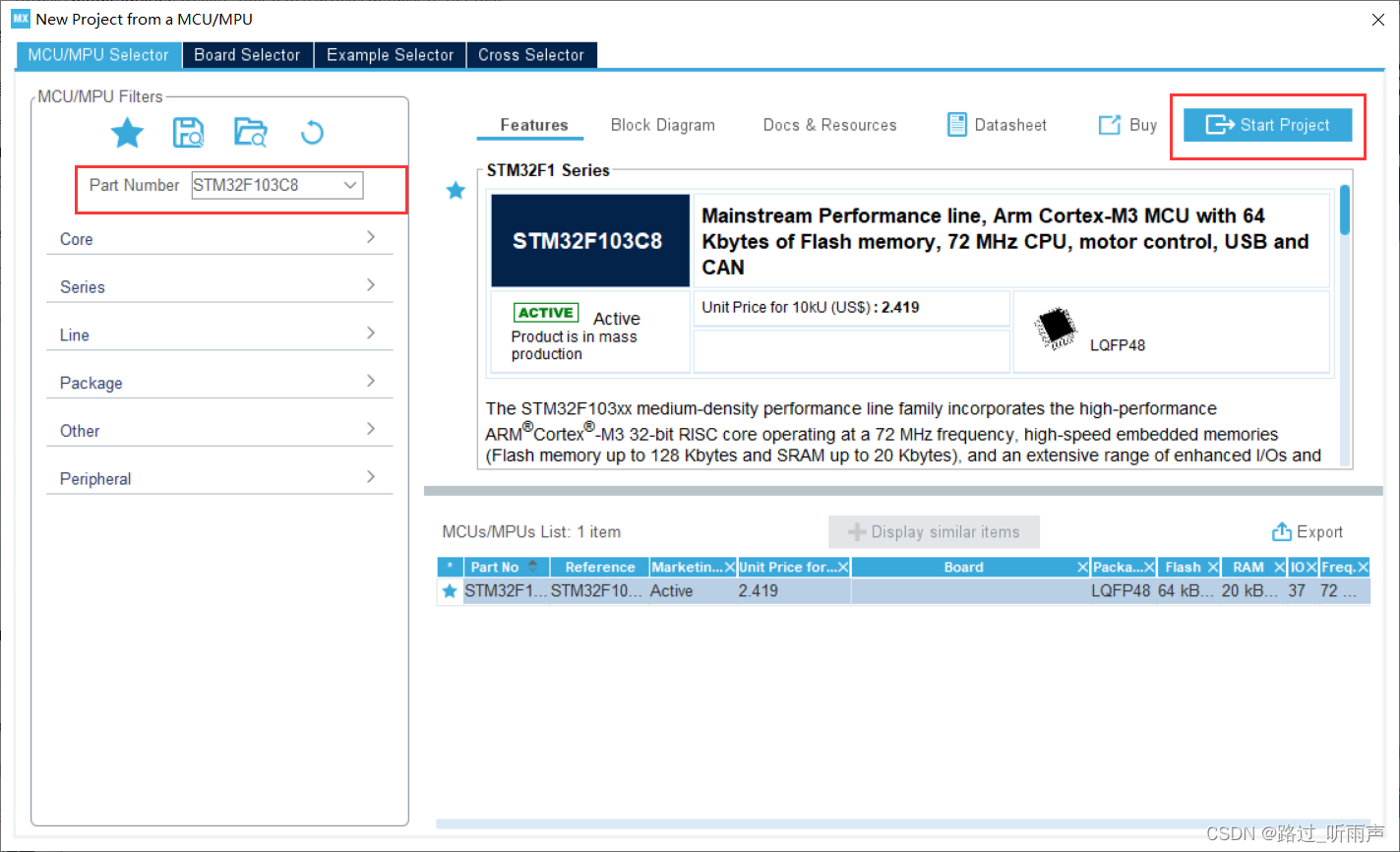Click the Start Project button

(1267, 125)
